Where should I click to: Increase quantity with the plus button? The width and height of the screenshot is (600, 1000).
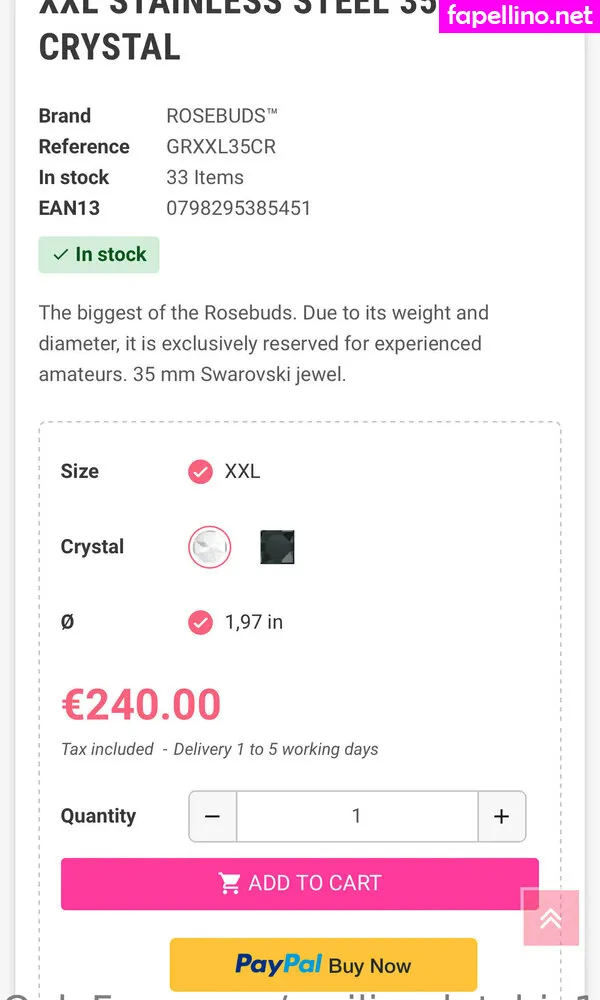(x=501, y=817)
